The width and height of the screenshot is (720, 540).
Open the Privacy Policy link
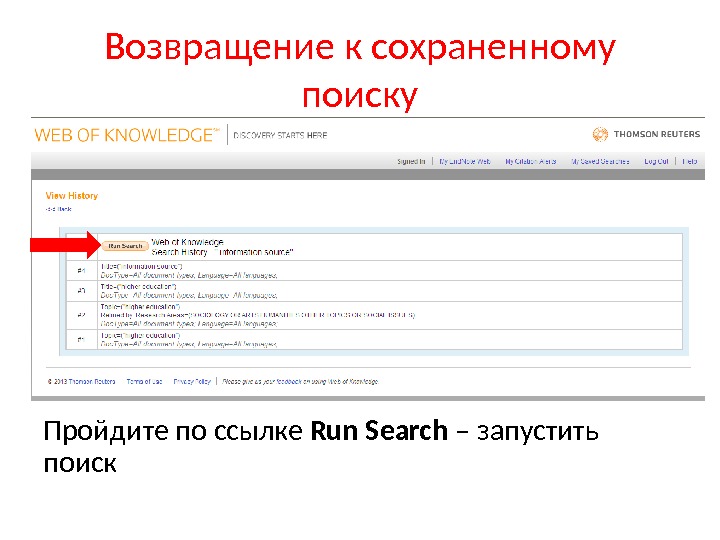(x=192, y=382)
